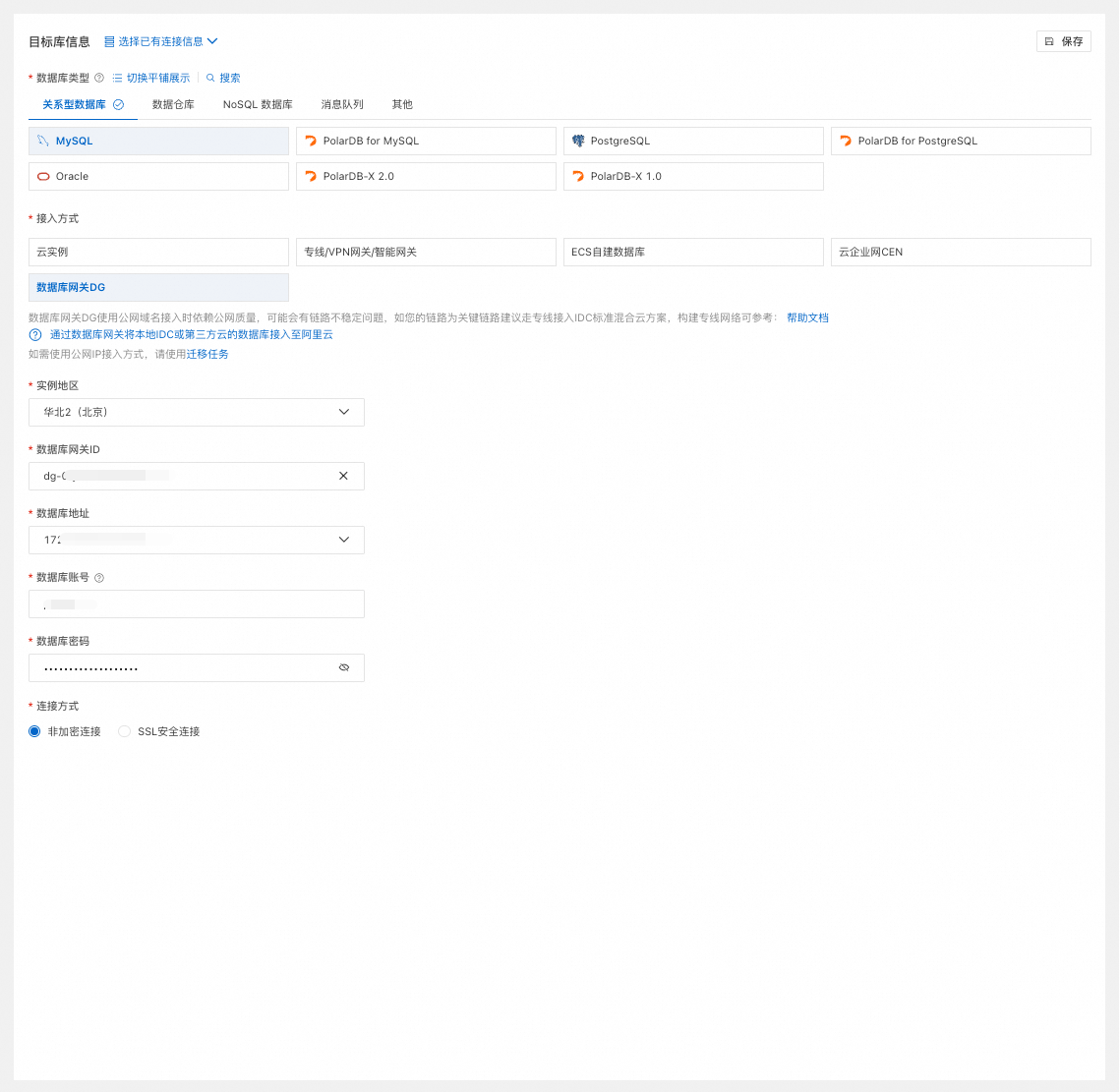
Task: Expand 选择已有连接信息 dropdown
Action: click(x=160, y=41)
